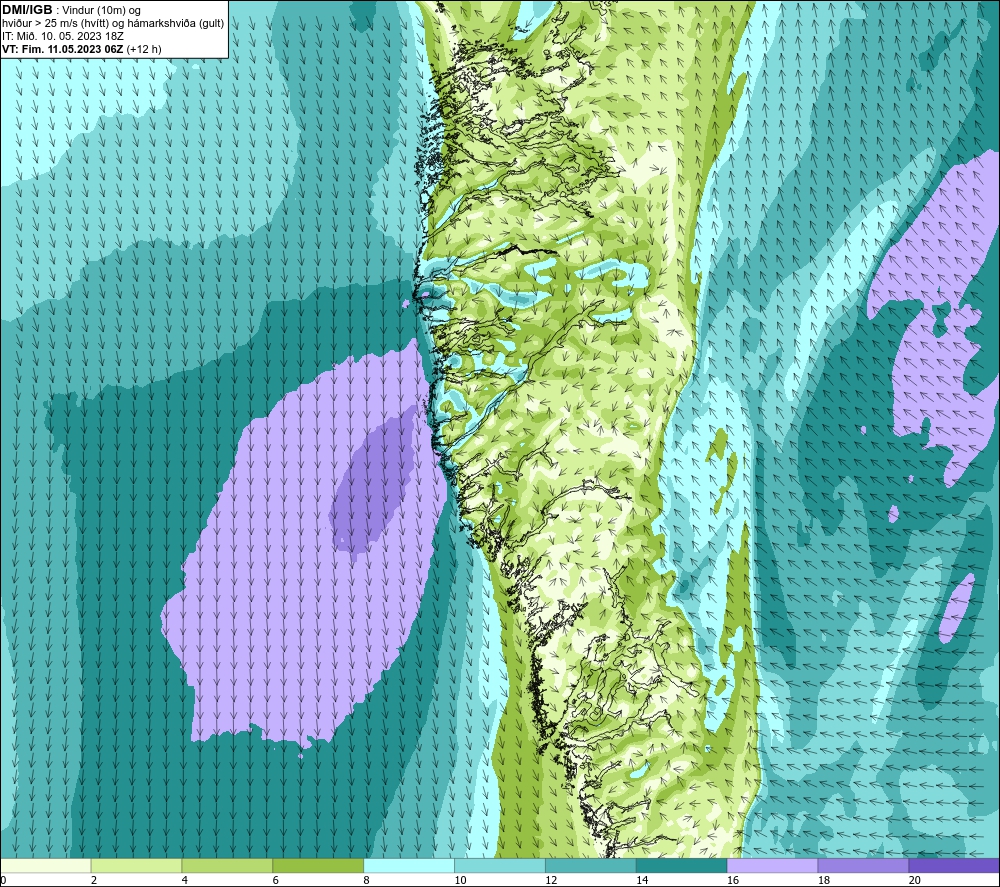The height and width of the screenshot is (887, 1000).
Task: Click the legend scale label "4"
Action: point(185,880)
